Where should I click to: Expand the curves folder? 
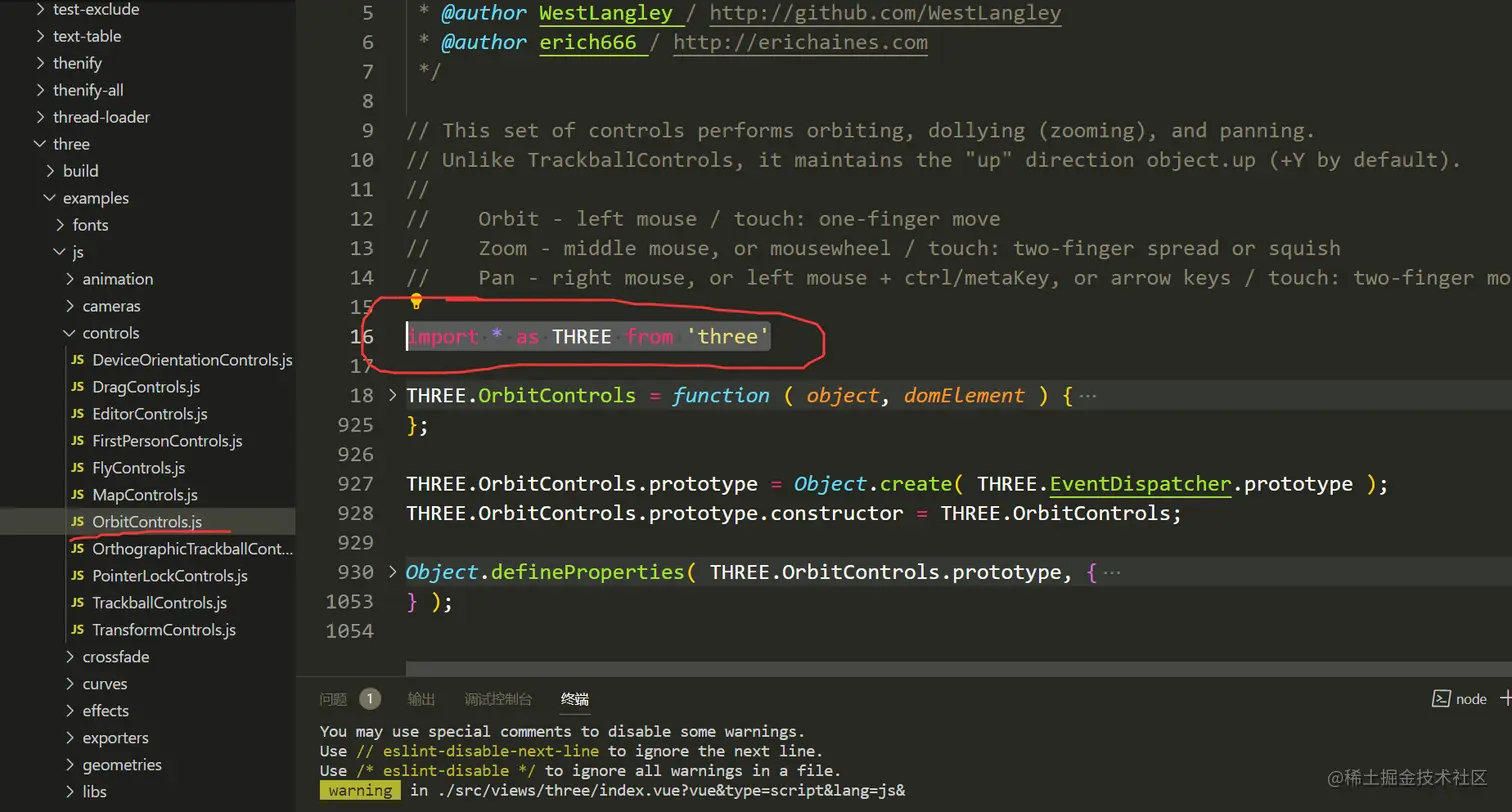click(x=70, y=684)
